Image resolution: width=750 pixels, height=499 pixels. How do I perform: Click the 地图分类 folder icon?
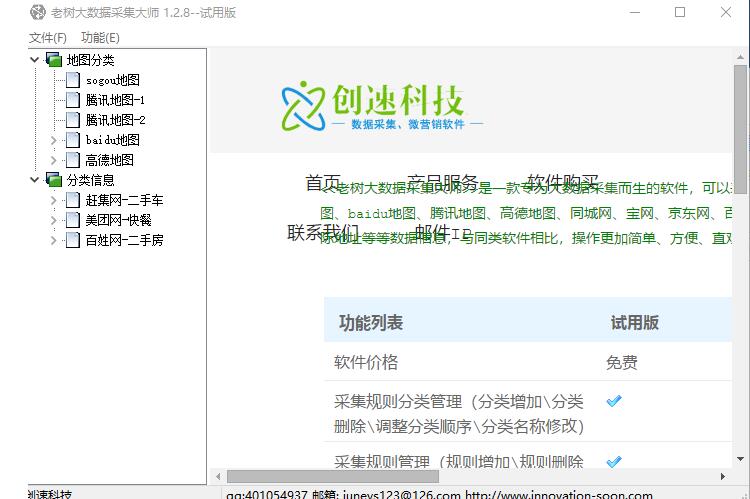point(54,60)
